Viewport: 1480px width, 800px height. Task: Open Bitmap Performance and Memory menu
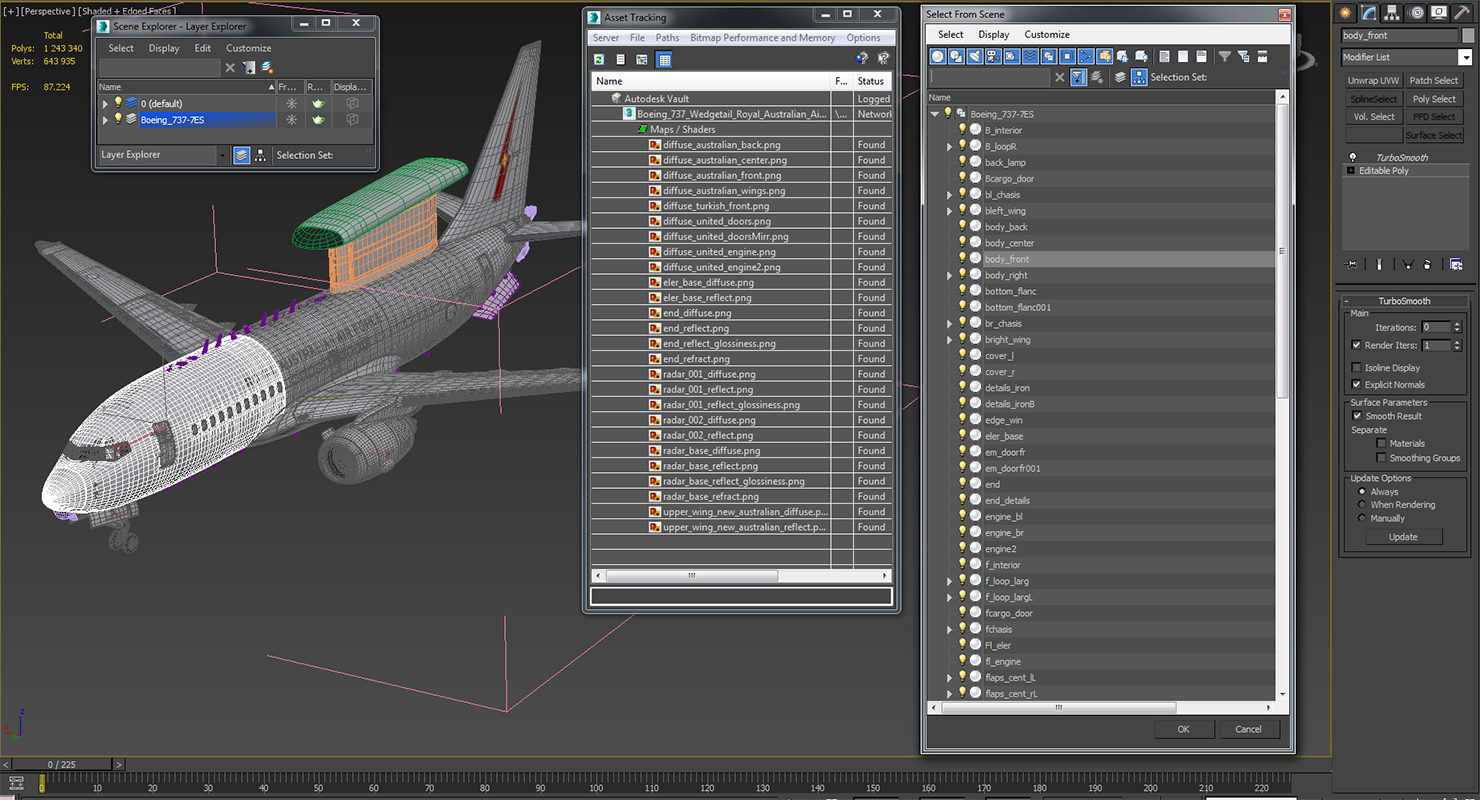click(762, 38)
